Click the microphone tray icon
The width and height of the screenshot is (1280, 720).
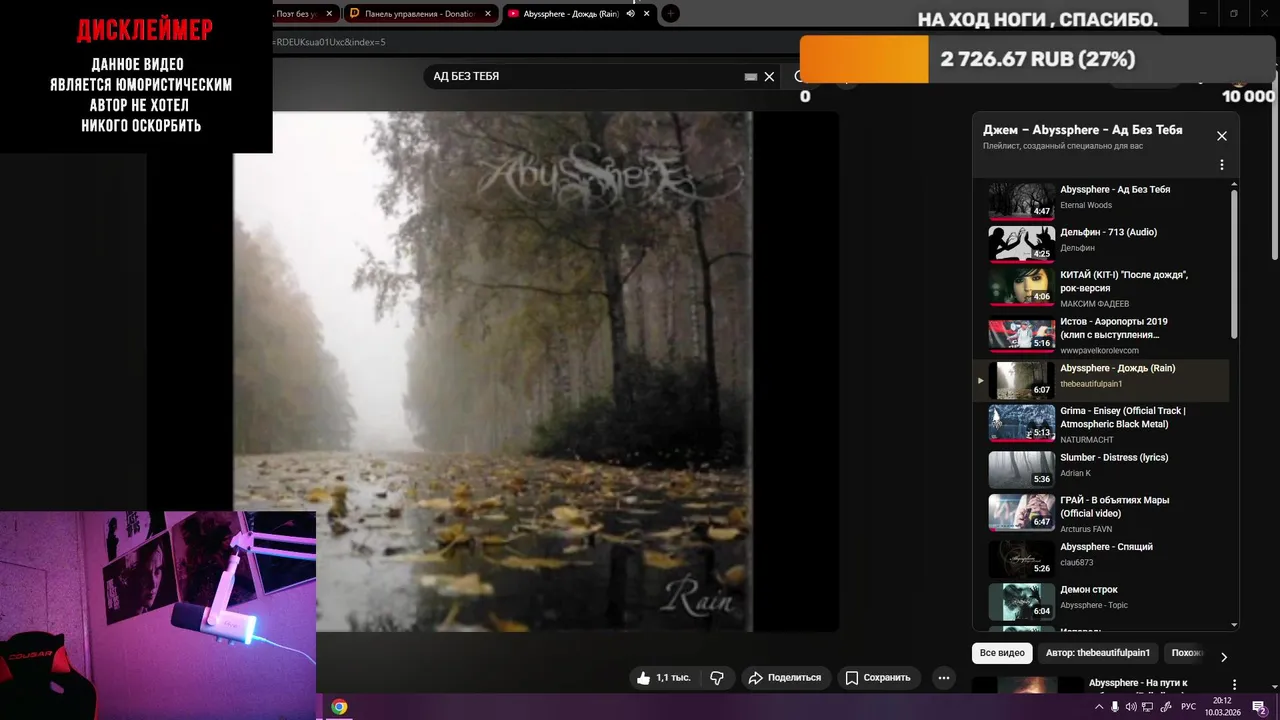1115,707
